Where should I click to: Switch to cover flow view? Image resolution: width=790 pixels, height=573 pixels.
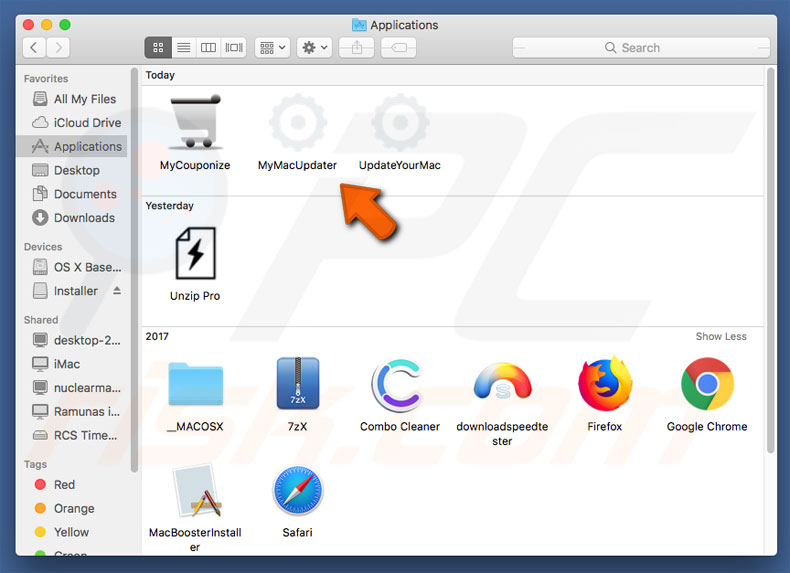(x=234, y=47)
